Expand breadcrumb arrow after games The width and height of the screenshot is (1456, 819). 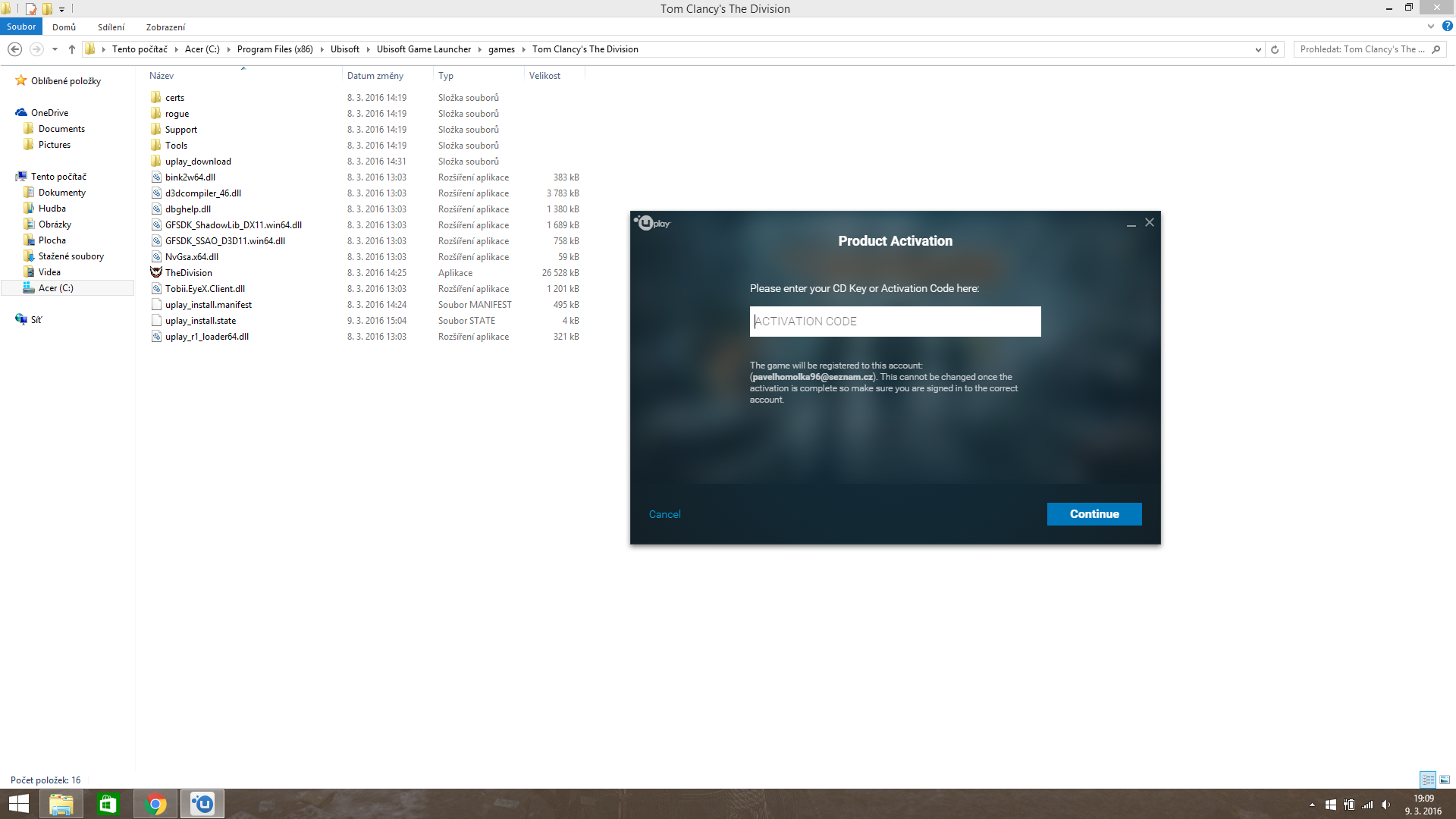pos(523,49)
